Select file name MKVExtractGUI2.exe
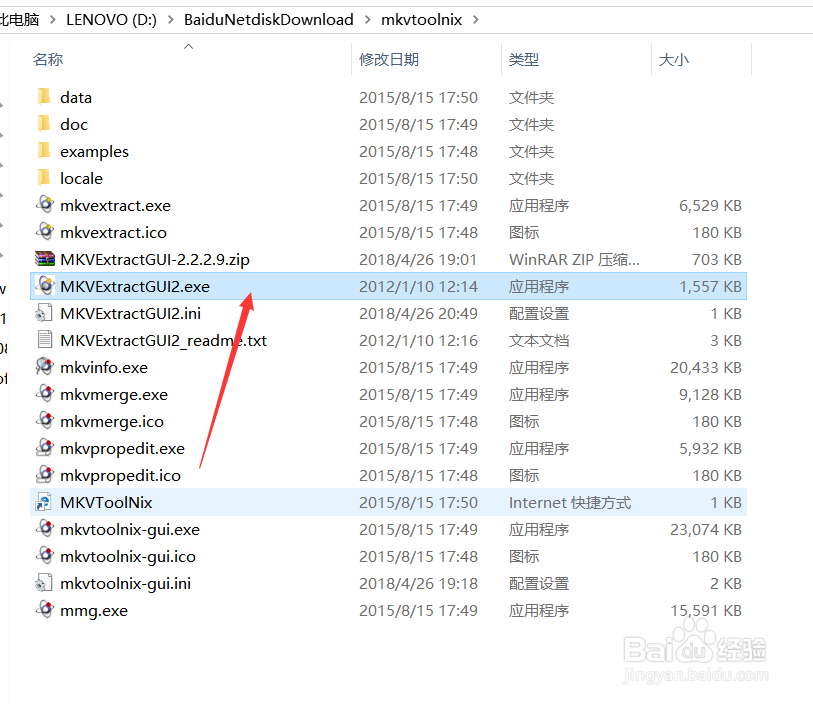This screenshot has width=813, height=704. pyautogui.click(x=135, y=286)
